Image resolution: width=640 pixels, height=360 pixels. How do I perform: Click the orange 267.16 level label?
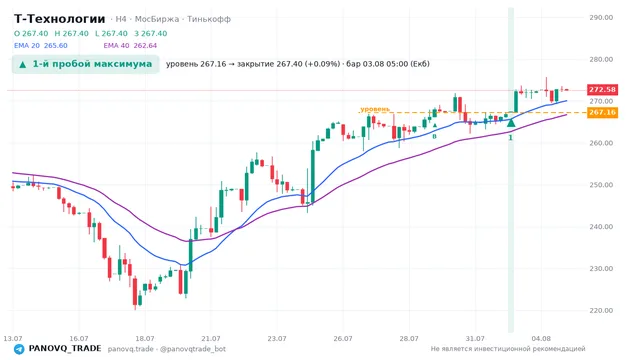coord(602,112)
